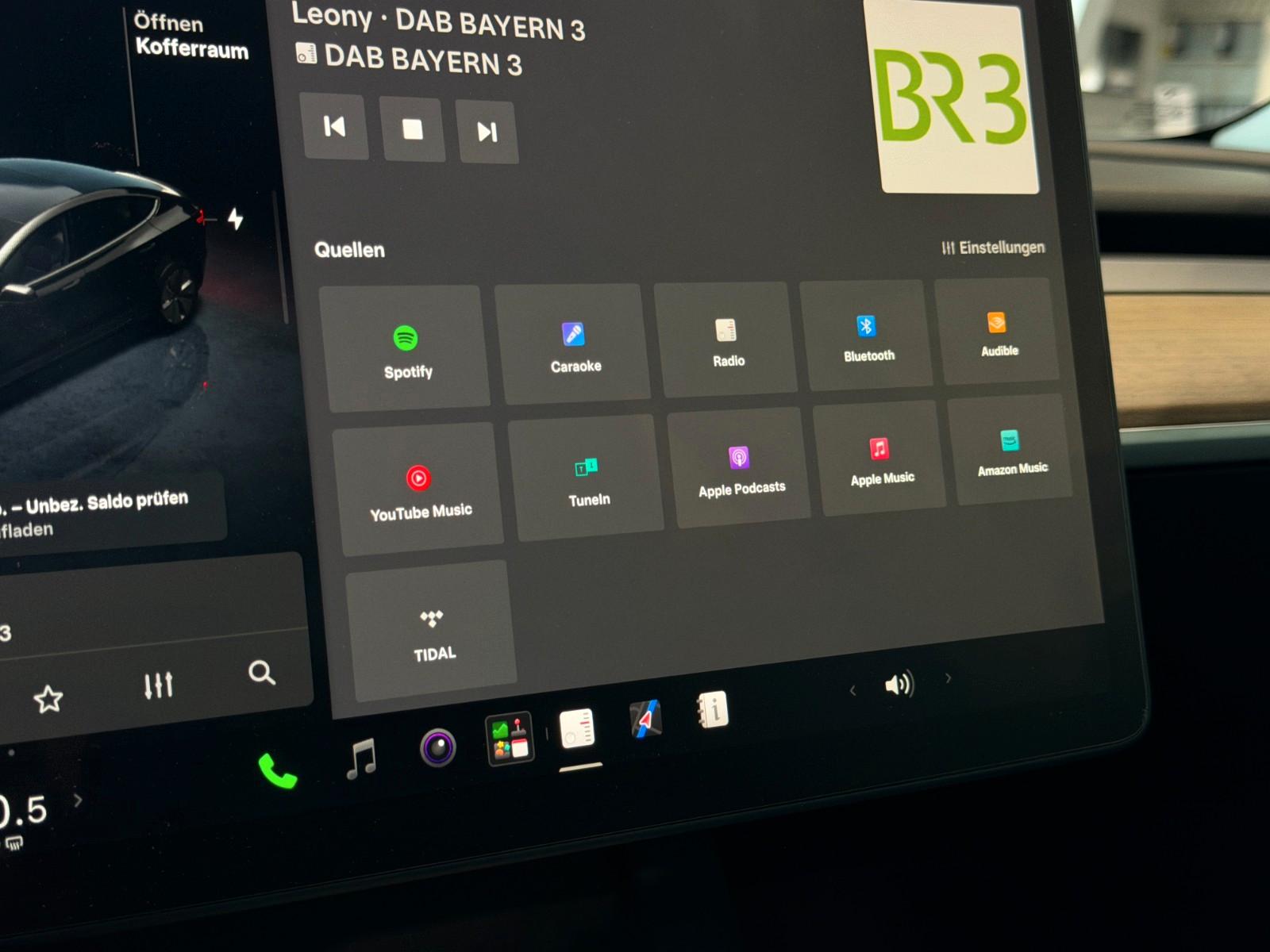Screen dimensions: 1270x952
Task: Click the Quellen heading
Action: (x=349, y=250)
